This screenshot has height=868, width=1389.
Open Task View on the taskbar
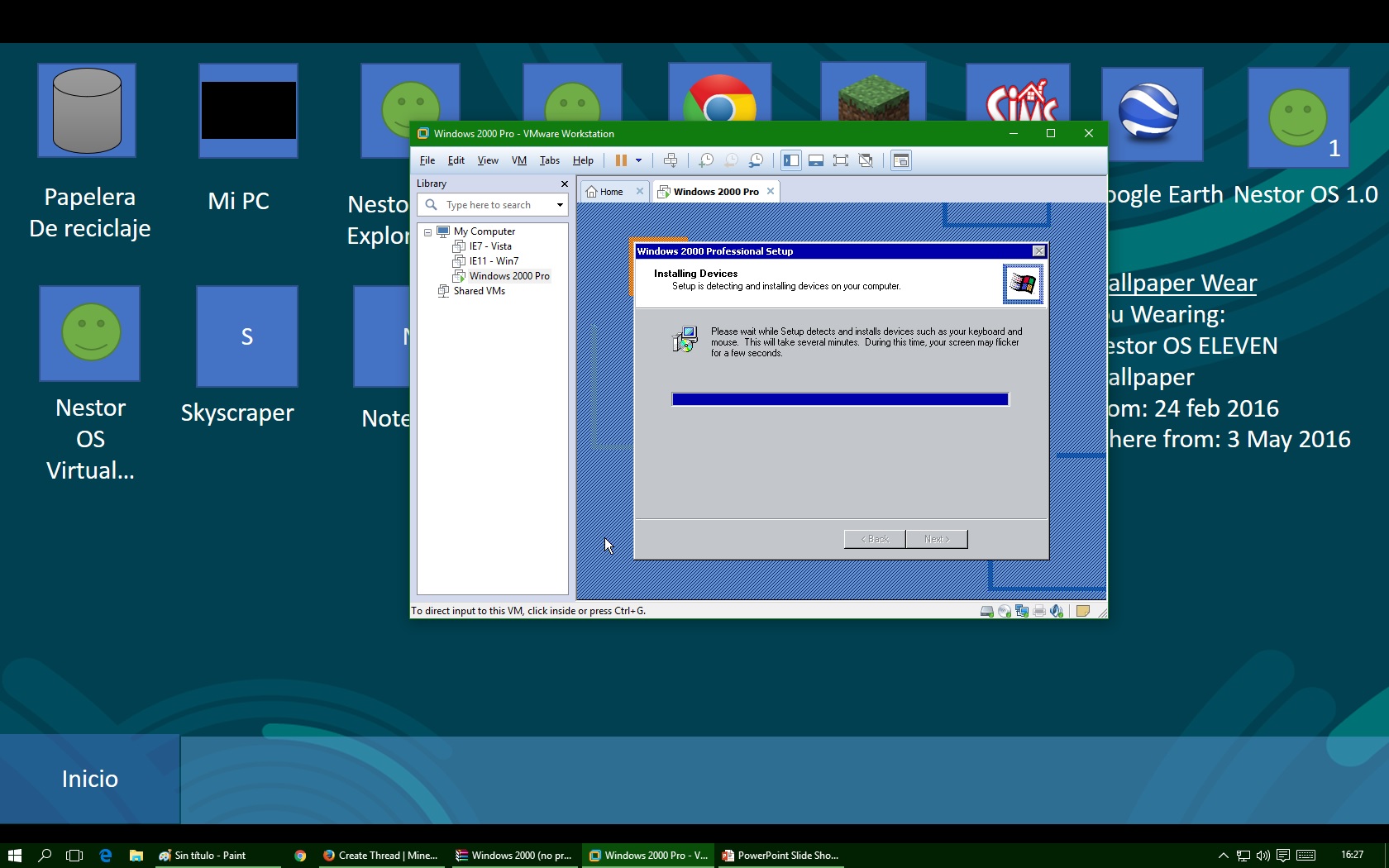pos(74,856)
